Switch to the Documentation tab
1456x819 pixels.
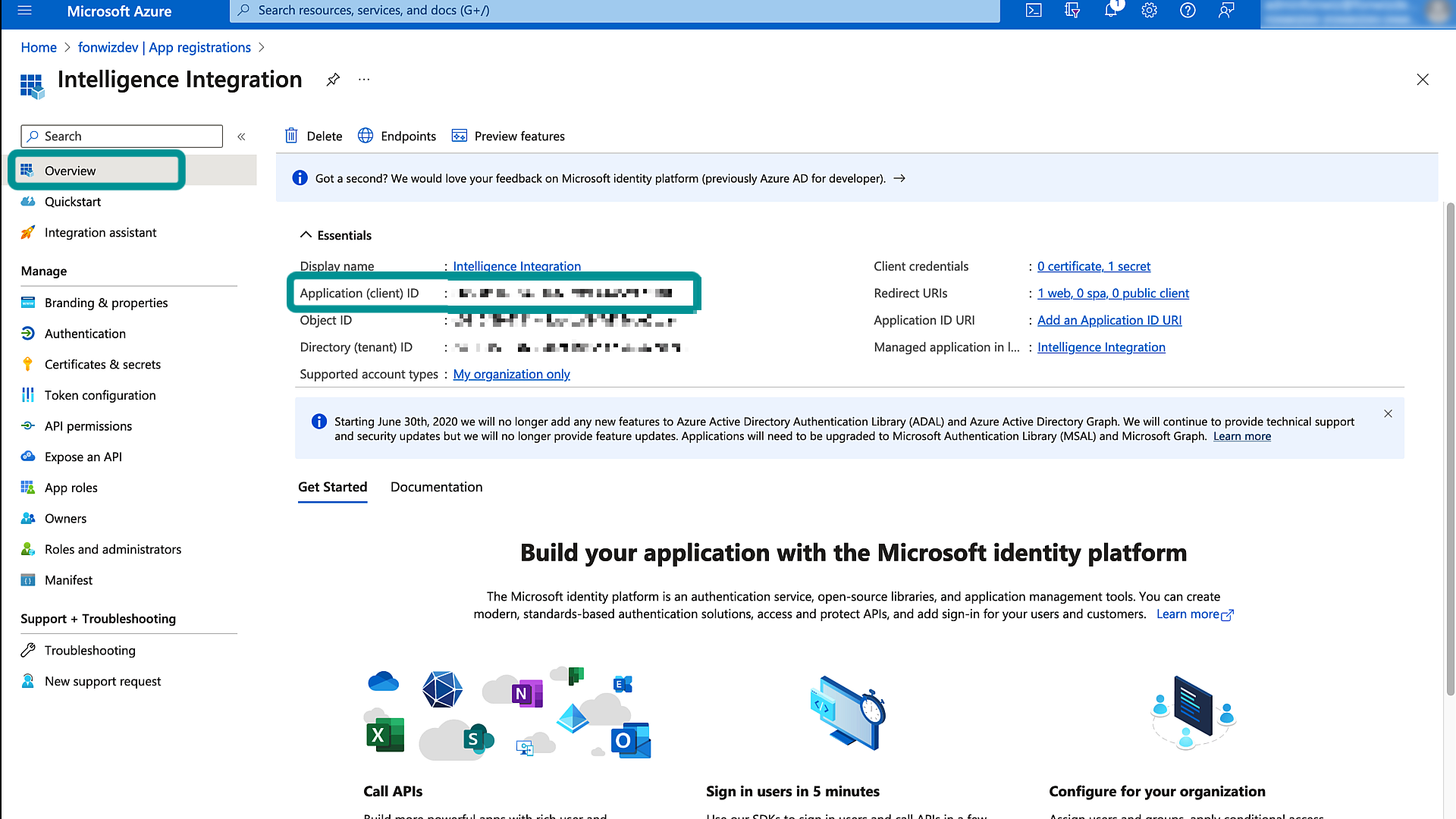[x=436, y=487]
